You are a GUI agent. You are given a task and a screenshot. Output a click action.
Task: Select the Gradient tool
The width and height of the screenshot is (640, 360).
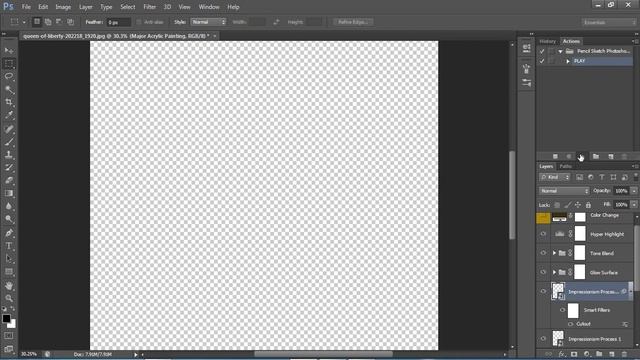(9, 193)
